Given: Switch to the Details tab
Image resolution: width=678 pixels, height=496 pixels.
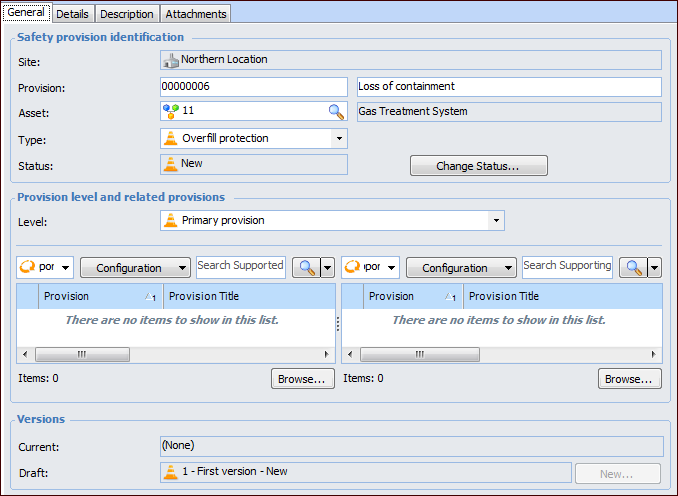Looking at the screenshot, I should point(72,14).
